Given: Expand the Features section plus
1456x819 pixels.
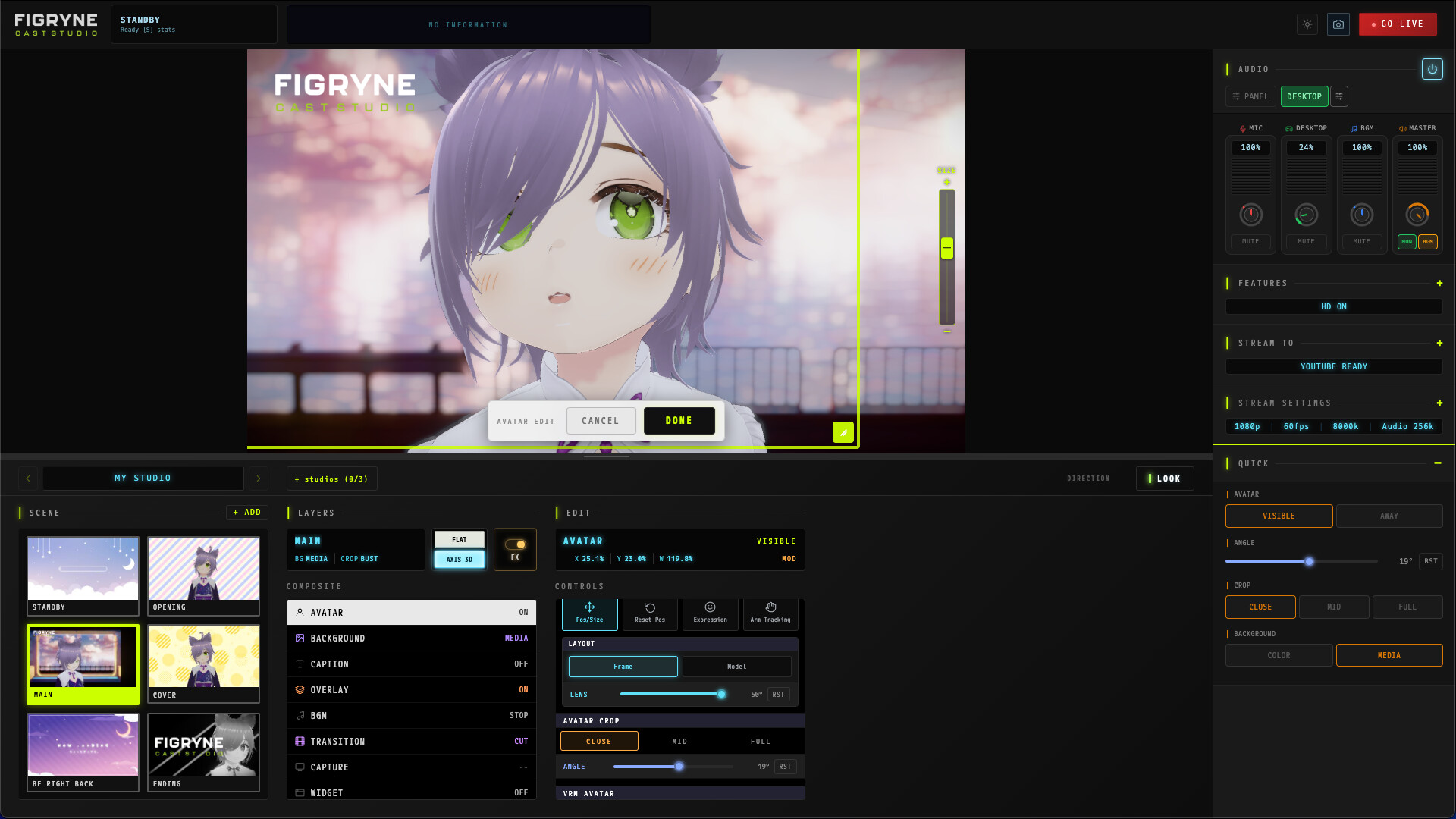Looking at the screenshot, I should tap(1439, 284).
